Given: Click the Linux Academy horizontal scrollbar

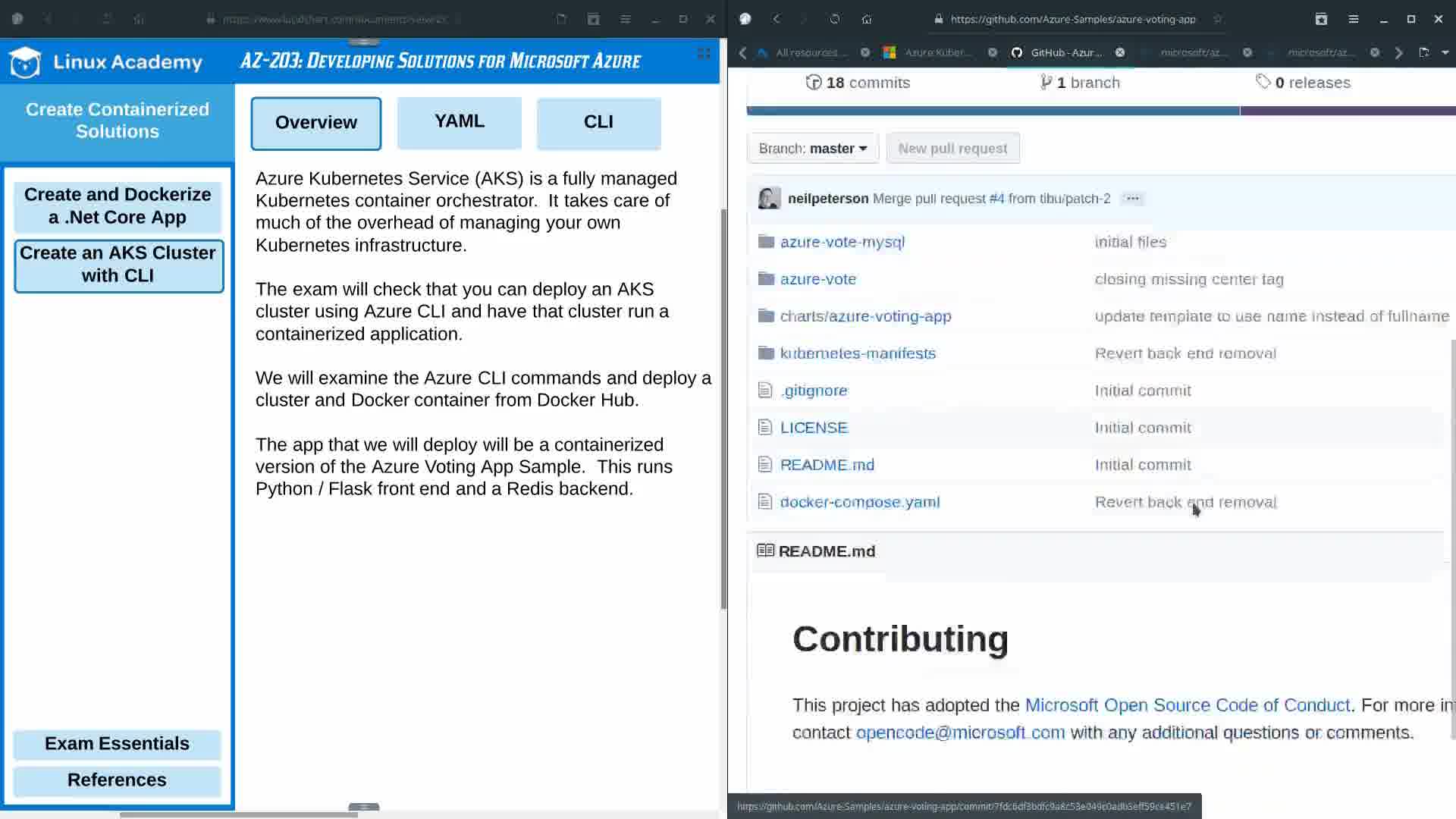Looking at the screenshot, I should pos(238,814).
